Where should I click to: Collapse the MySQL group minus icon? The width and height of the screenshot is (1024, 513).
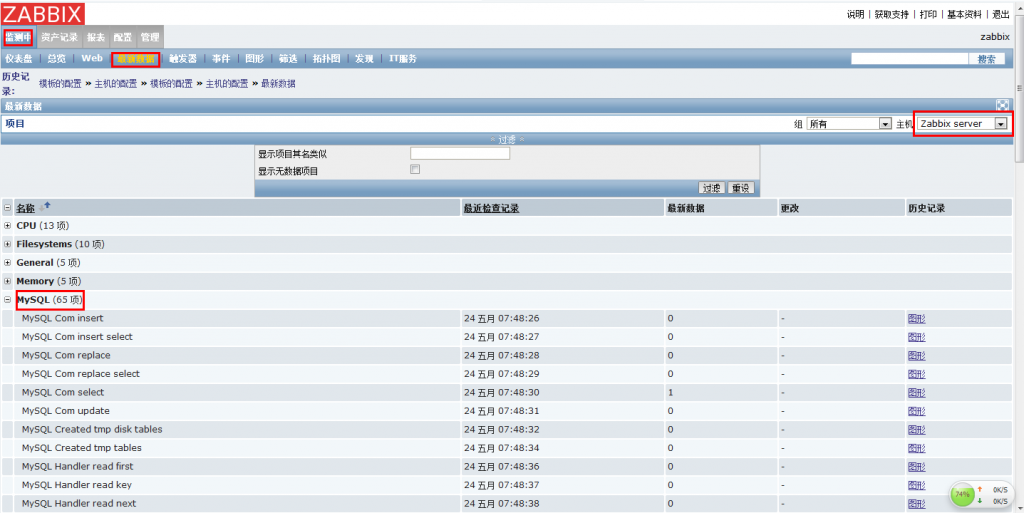[8, 300]
